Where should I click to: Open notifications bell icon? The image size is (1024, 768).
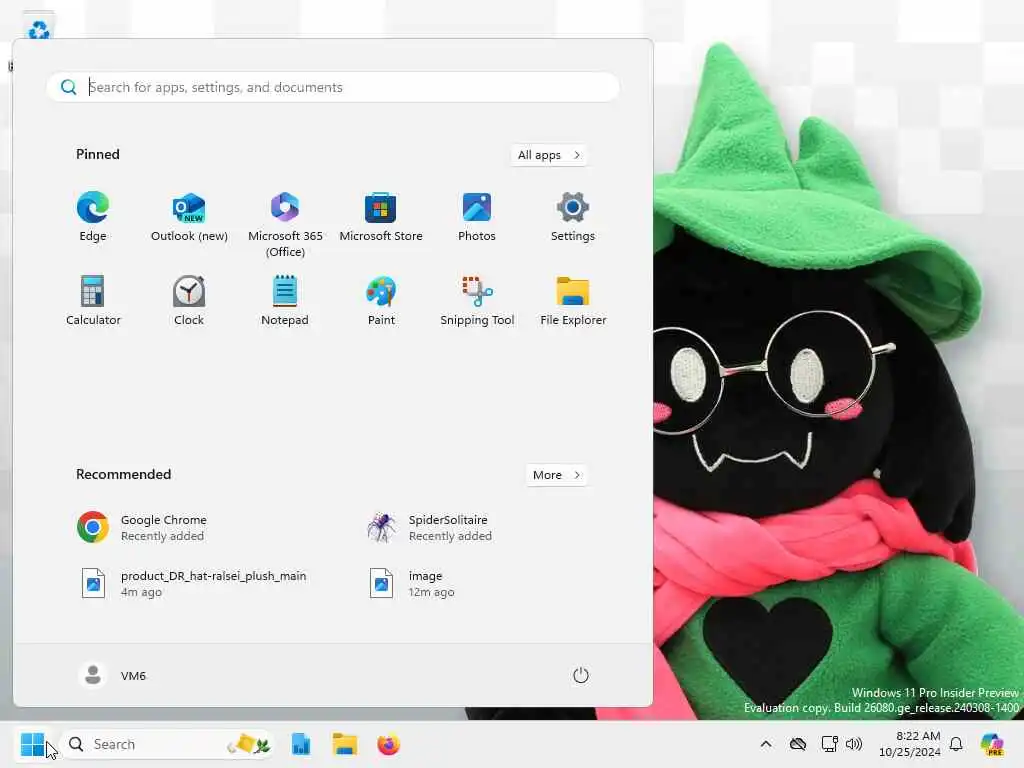click(956, 744)
